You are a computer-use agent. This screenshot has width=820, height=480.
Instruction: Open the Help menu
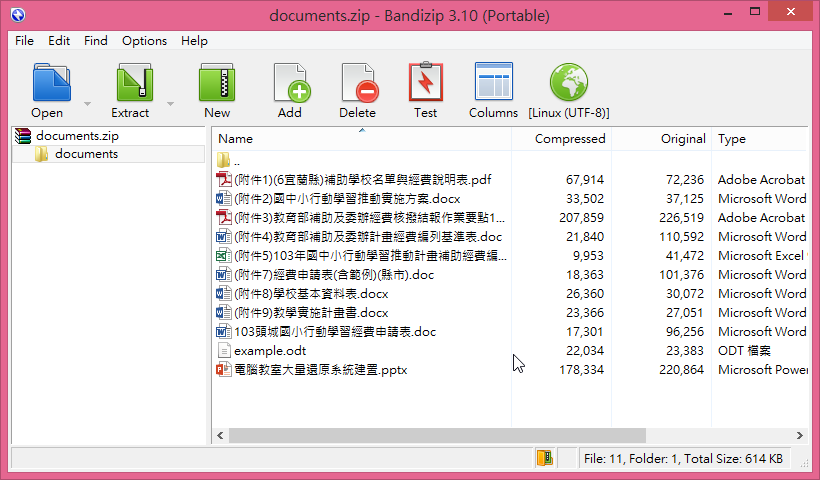194,41
